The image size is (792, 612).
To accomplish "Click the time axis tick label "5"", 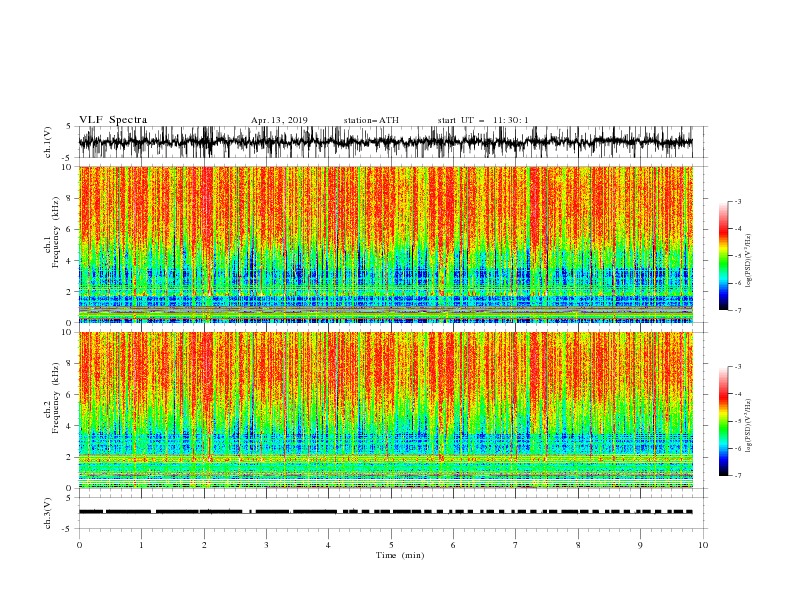I will (391, 545).
